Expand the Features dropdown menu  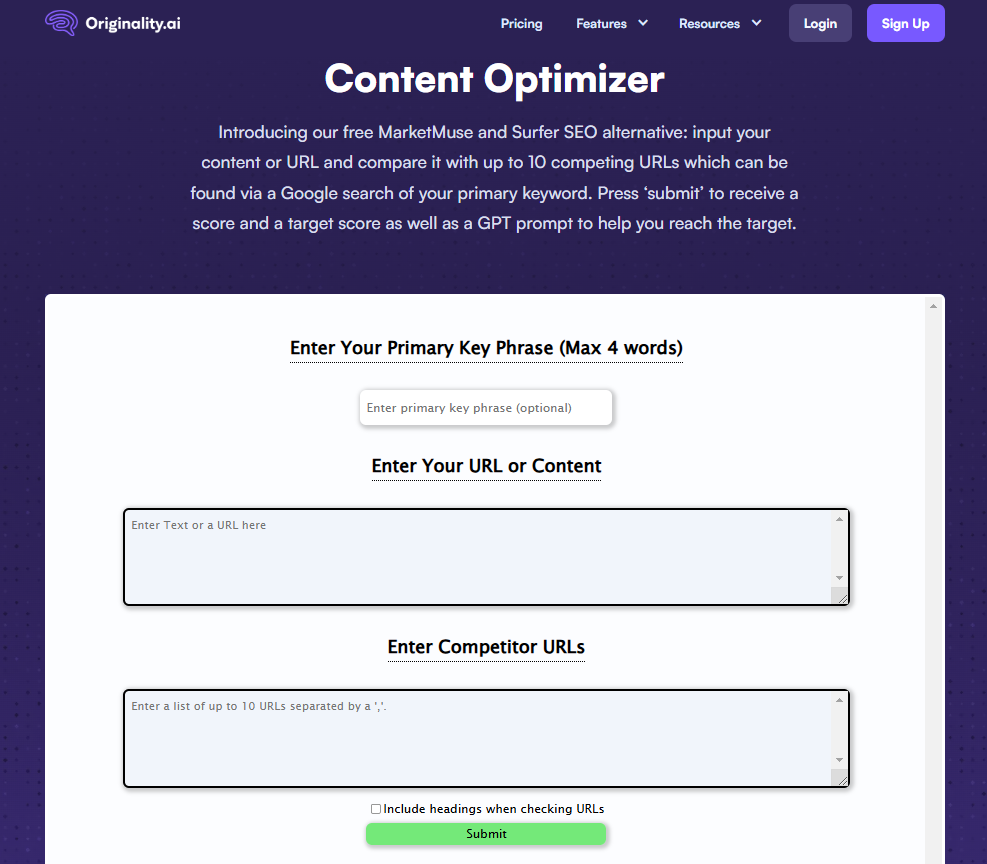coord(611,23)
